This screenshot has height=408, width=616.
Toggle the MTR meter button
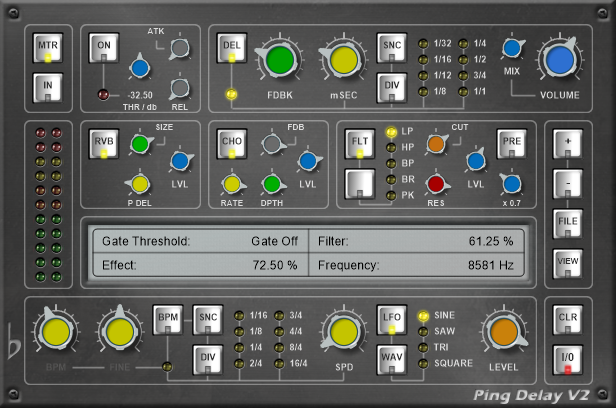pyautogui.click(x=48, y=49)
